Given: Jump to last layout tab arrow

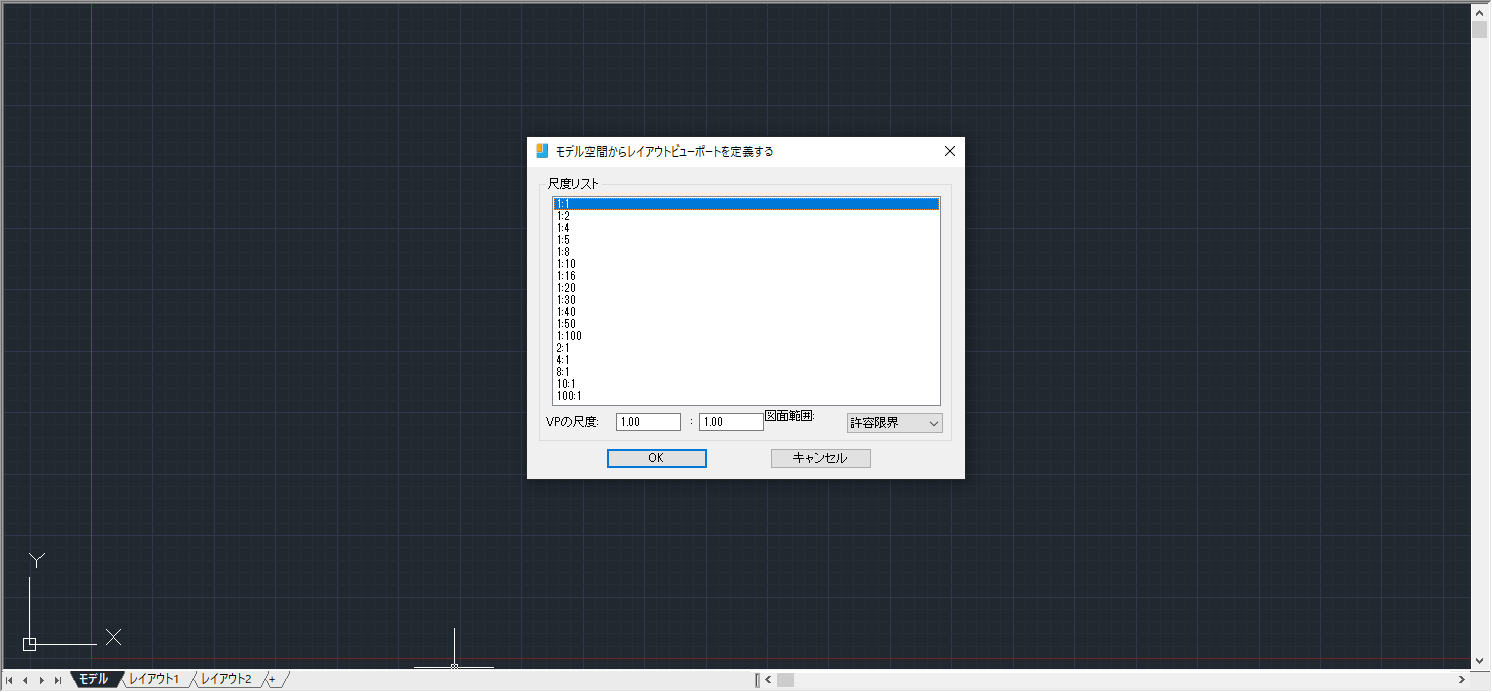Looking at the screenshot, I should [x=57, y=681].
